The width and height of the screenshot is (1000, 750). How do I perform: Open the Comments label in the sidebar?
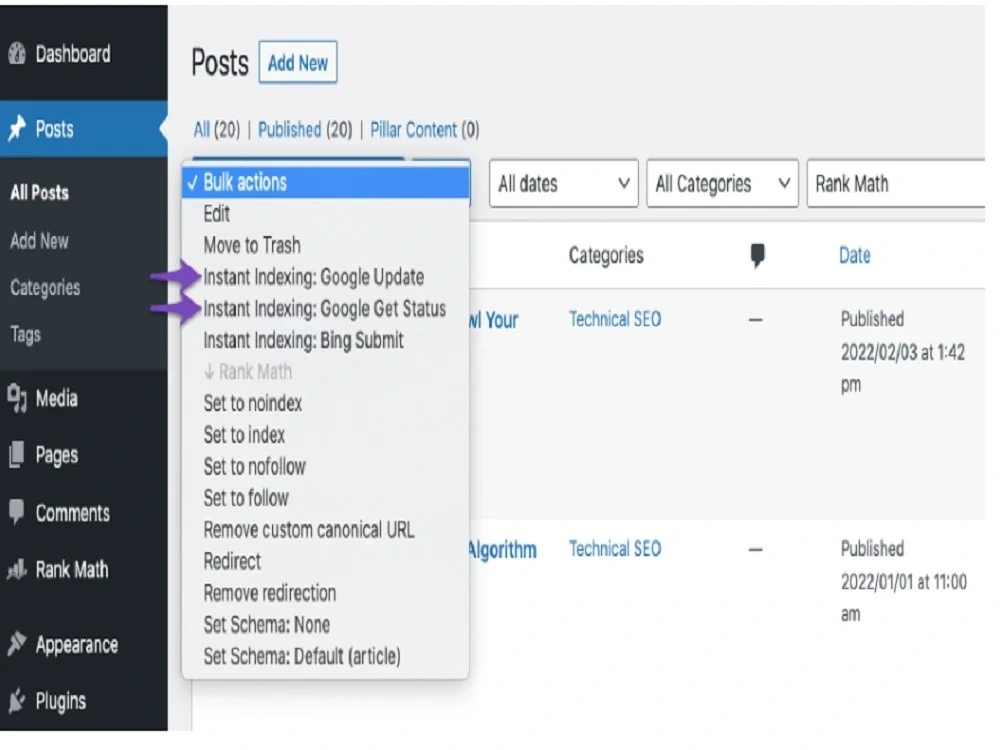[73, 513]
